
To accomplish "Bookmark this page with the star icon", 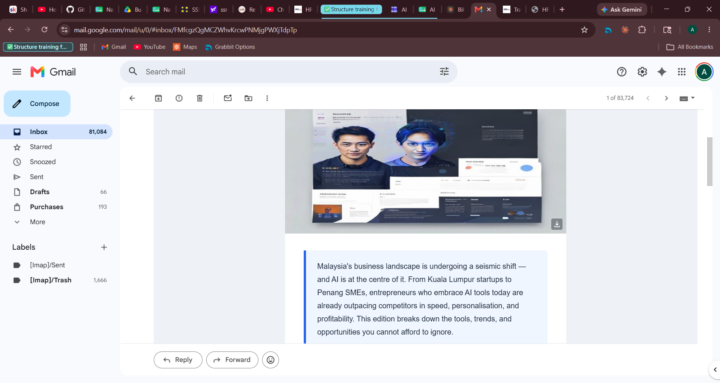I will [584, 30].
